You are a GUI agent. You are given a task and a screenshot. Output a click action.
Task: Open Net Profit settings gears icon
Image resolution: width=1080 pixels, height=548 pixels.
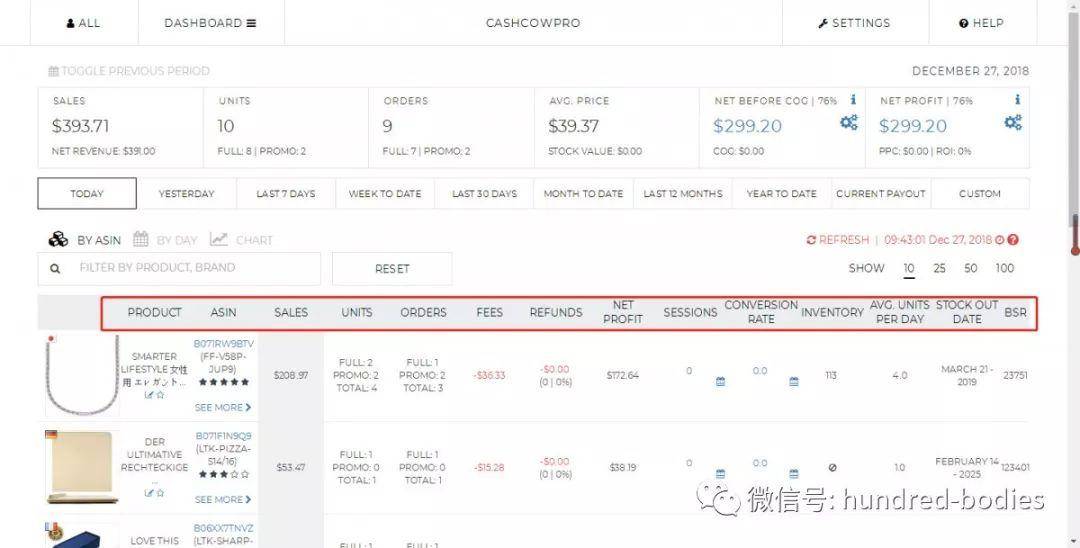tap(1013, 123)
